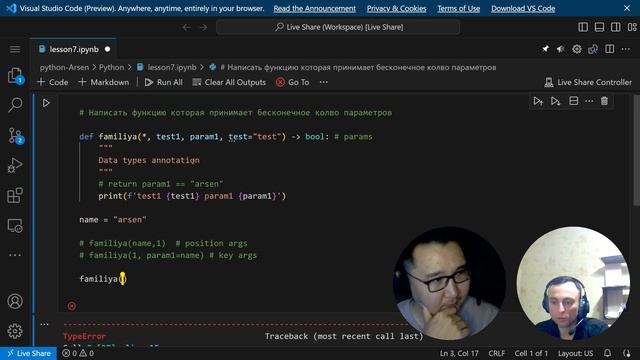The height and width of the screenshot is (360, 640).
Task: Click the Live Share command center search box
Action: point(338,27)
